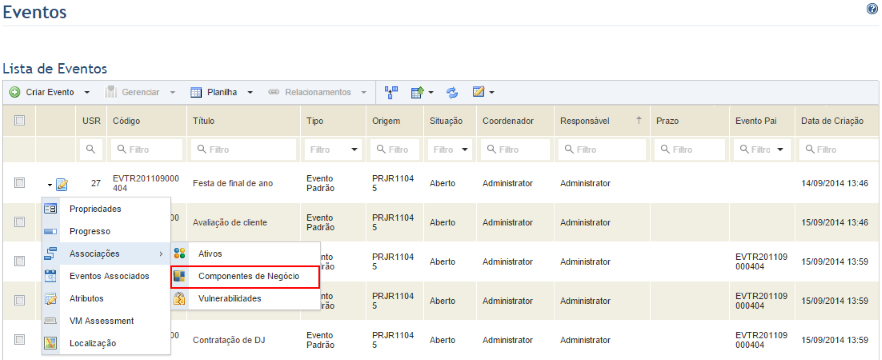Open the help icon at top right
Screen dimensions: 882x360
coord(872,8)
